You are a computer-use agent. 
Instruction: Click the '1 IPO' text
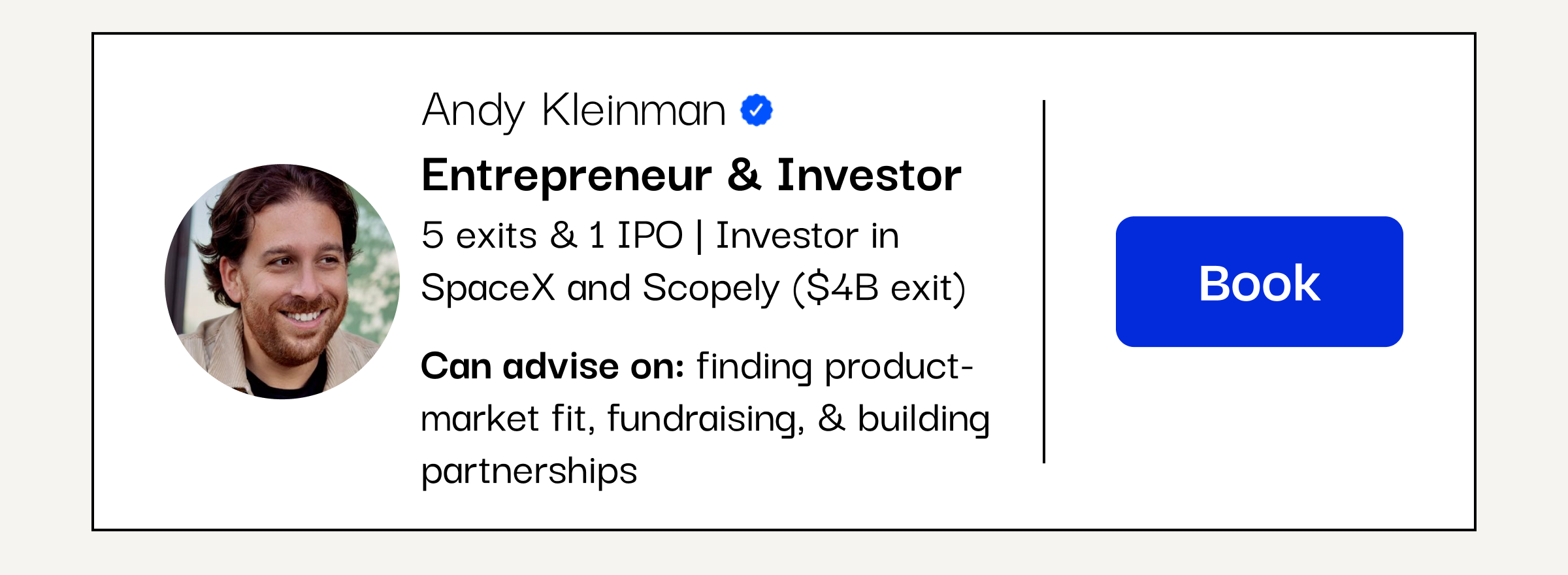coord(636,235)
